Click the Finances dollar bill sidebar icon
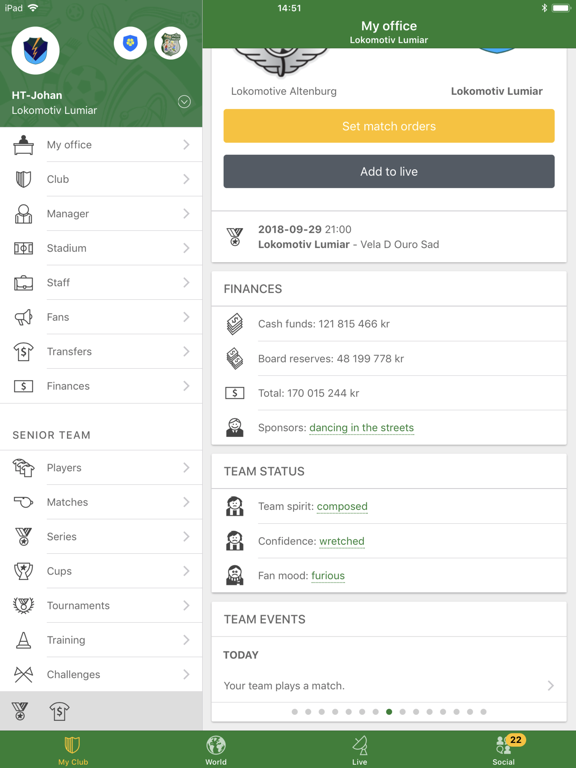 [x=24, y=386]
